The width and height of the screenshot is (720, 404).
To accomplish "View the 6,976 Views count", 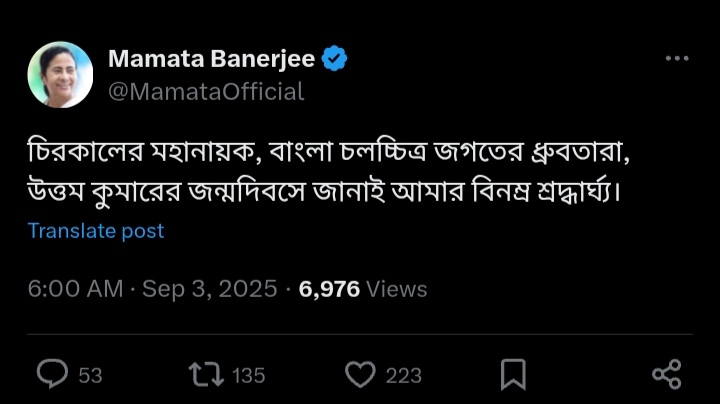I will click(329, 289).
